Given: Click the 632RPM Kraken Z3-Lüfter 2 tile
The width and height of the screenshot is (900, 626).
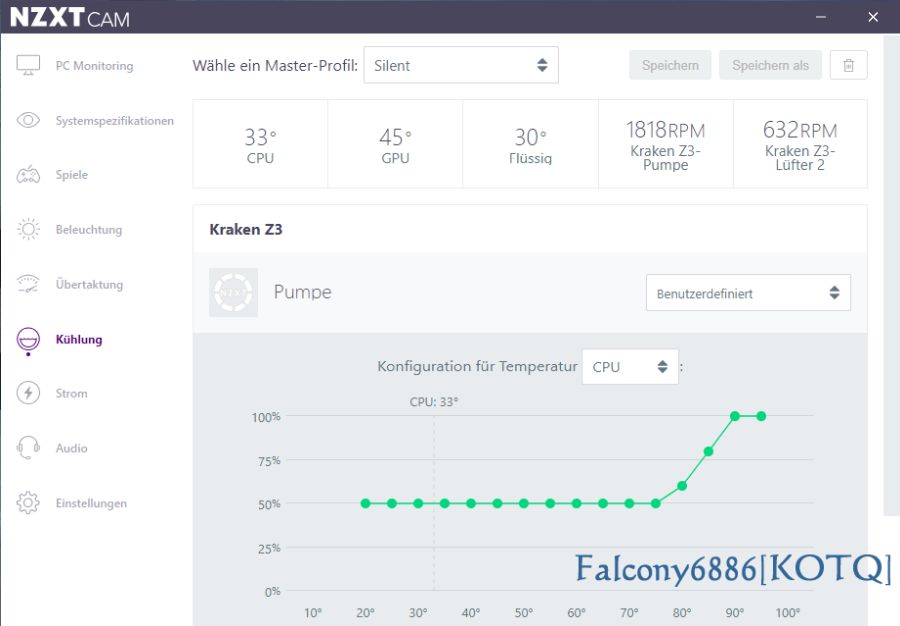Looking at the screenshot, I should (x=800, y=144).
